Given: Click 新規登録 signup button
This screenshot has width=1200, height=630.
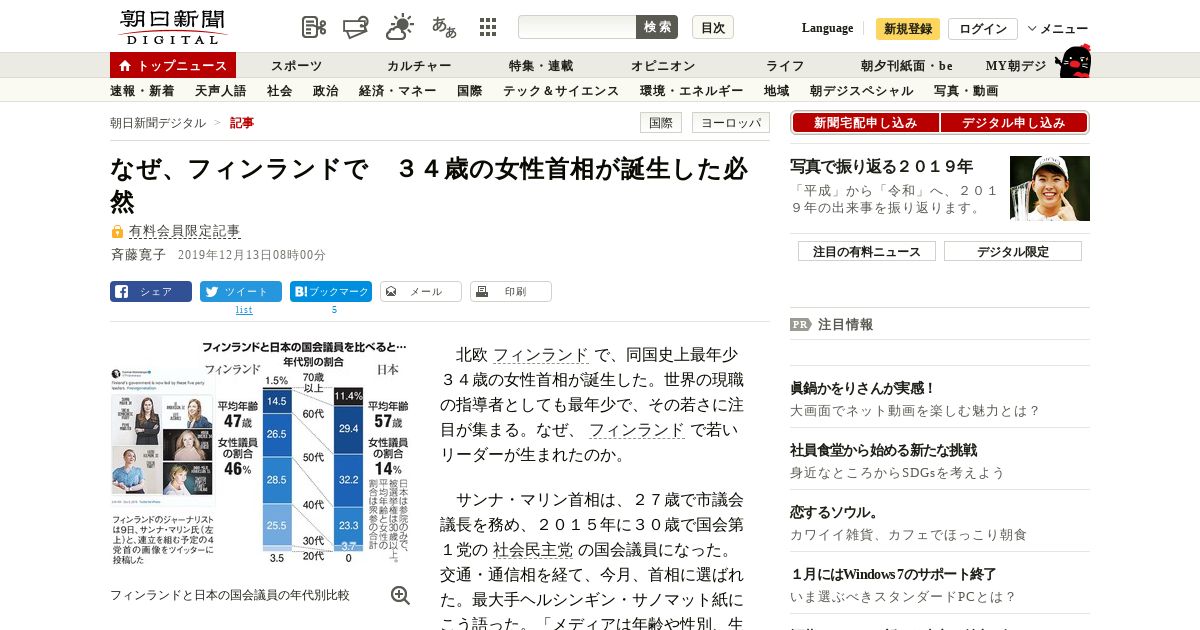Looking at the screenshot, I should pyautogui.click(x=908, y=29).
